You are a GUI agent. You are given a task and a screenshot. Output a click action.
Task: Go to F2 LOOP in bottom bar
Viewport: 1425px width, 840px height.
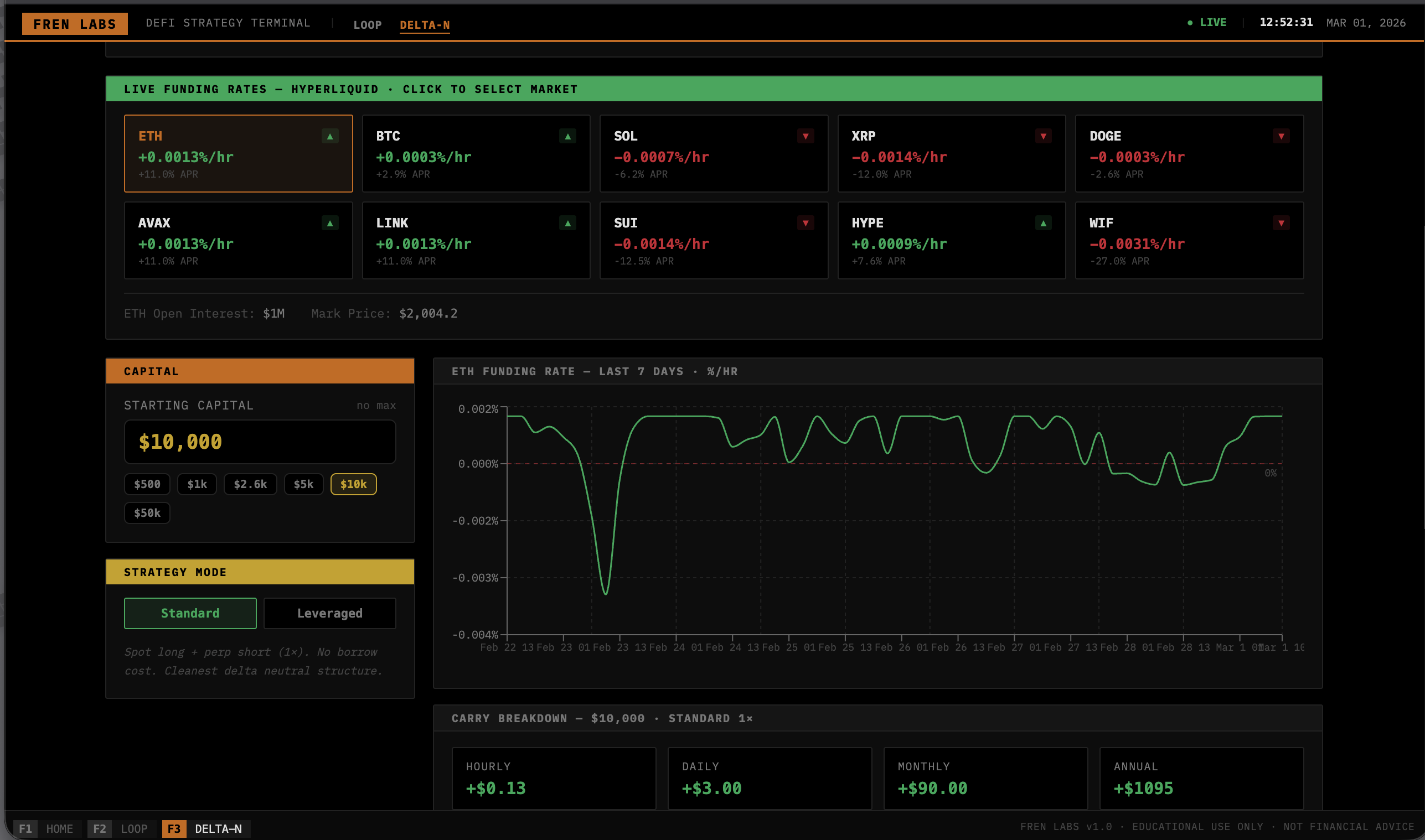(x=121, y=829)
